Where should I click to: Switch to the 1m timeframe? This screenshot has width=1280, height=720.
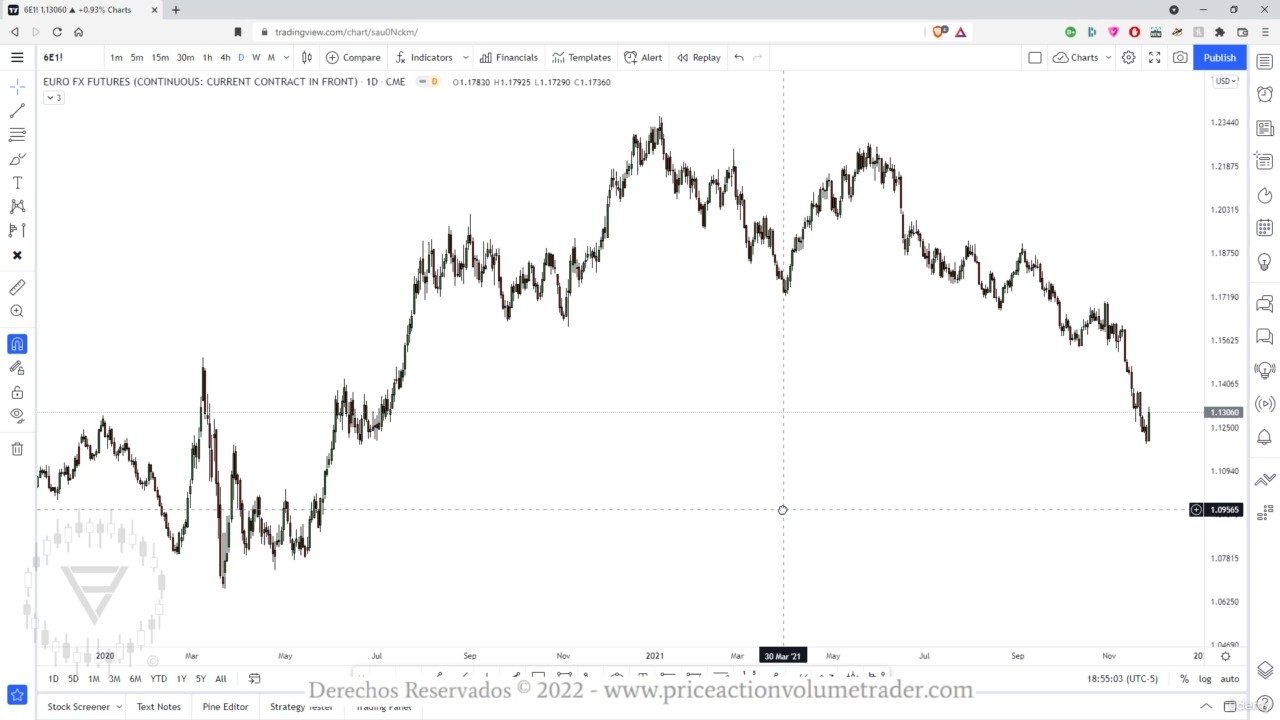pos(116,57)
